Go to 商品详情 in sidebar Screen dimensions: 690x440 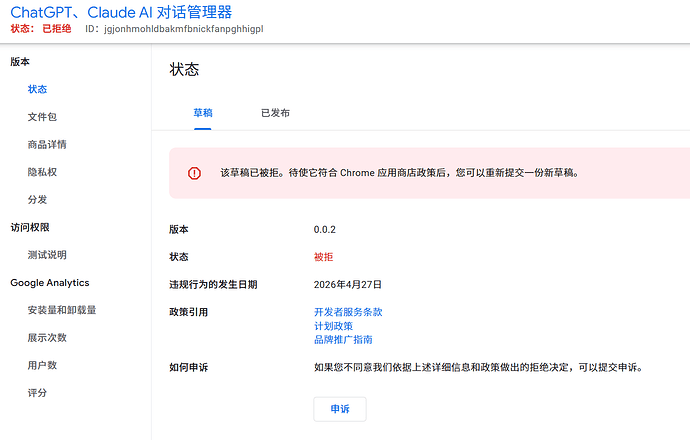(47, 144)
